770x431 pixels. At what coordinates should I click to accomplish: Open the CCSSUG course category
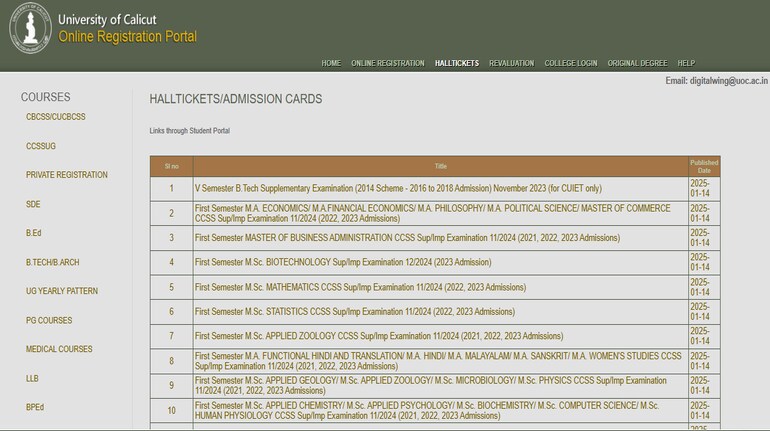click(41, 146)
